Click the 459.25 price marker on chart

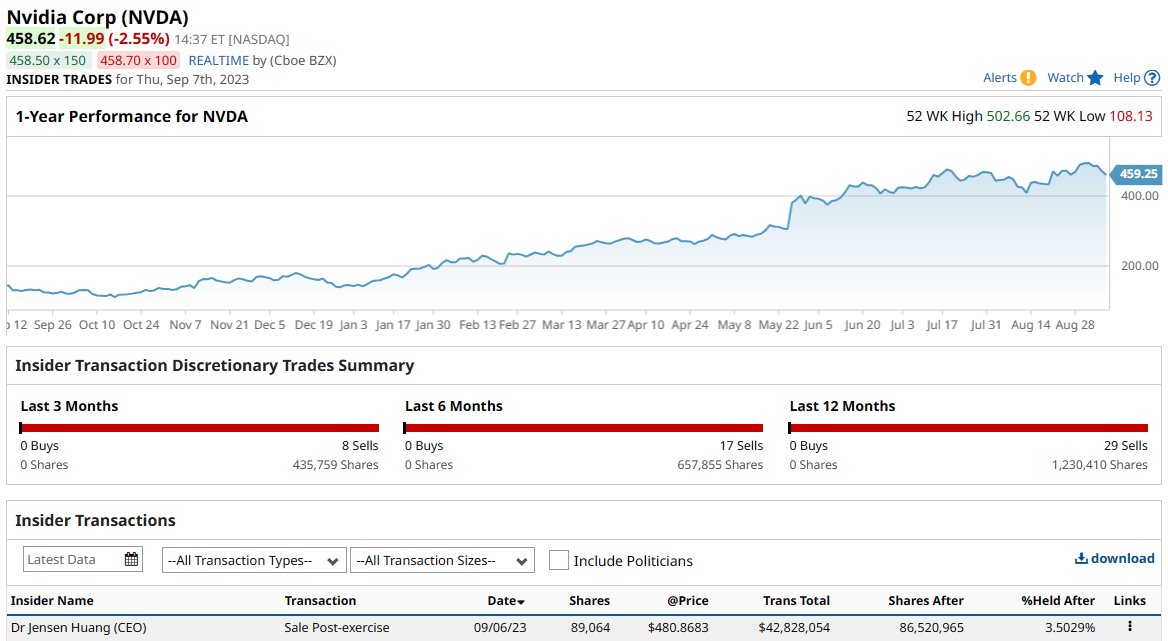pos(1136,173)
